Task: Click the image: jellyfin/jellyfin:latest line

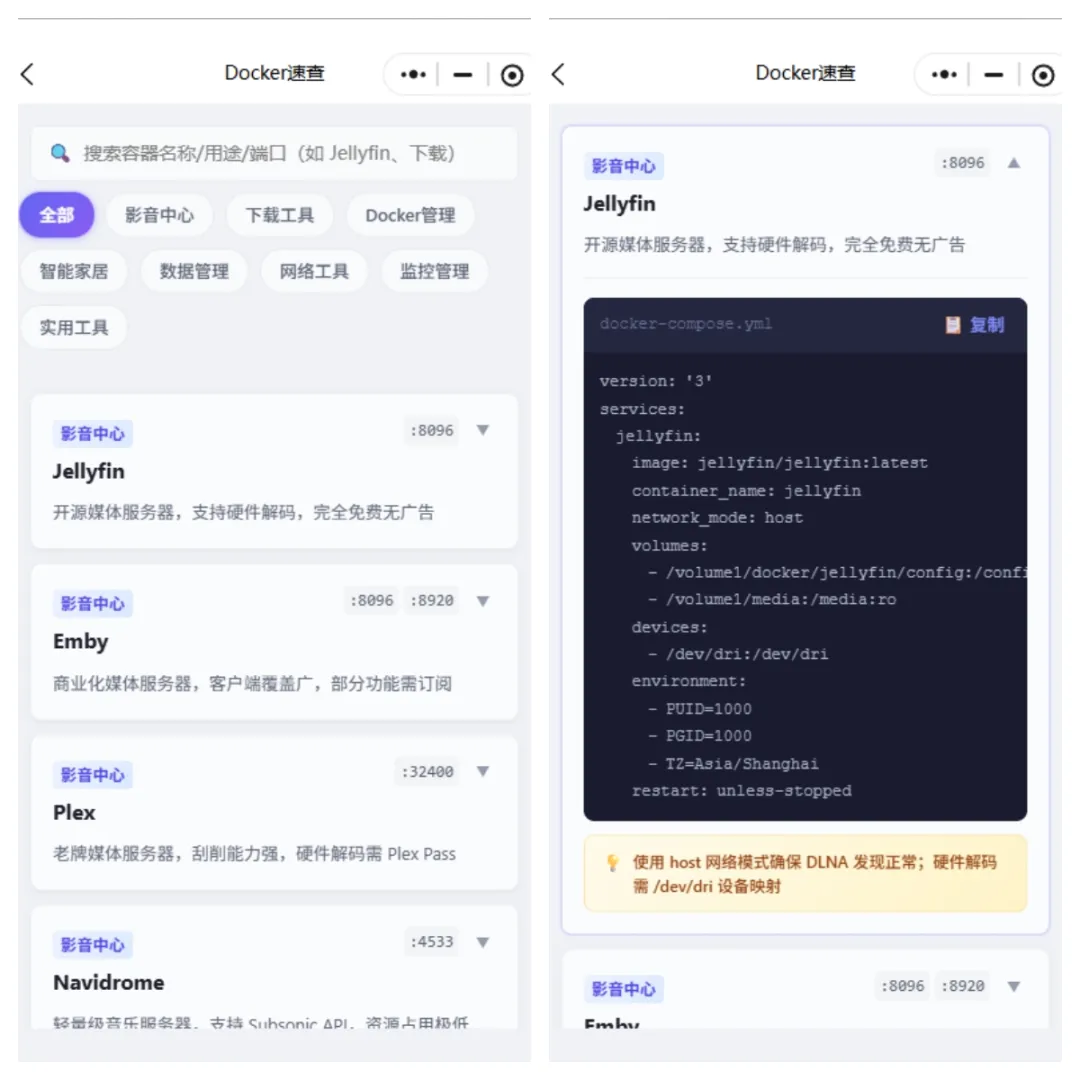Action: click(780, 463)
